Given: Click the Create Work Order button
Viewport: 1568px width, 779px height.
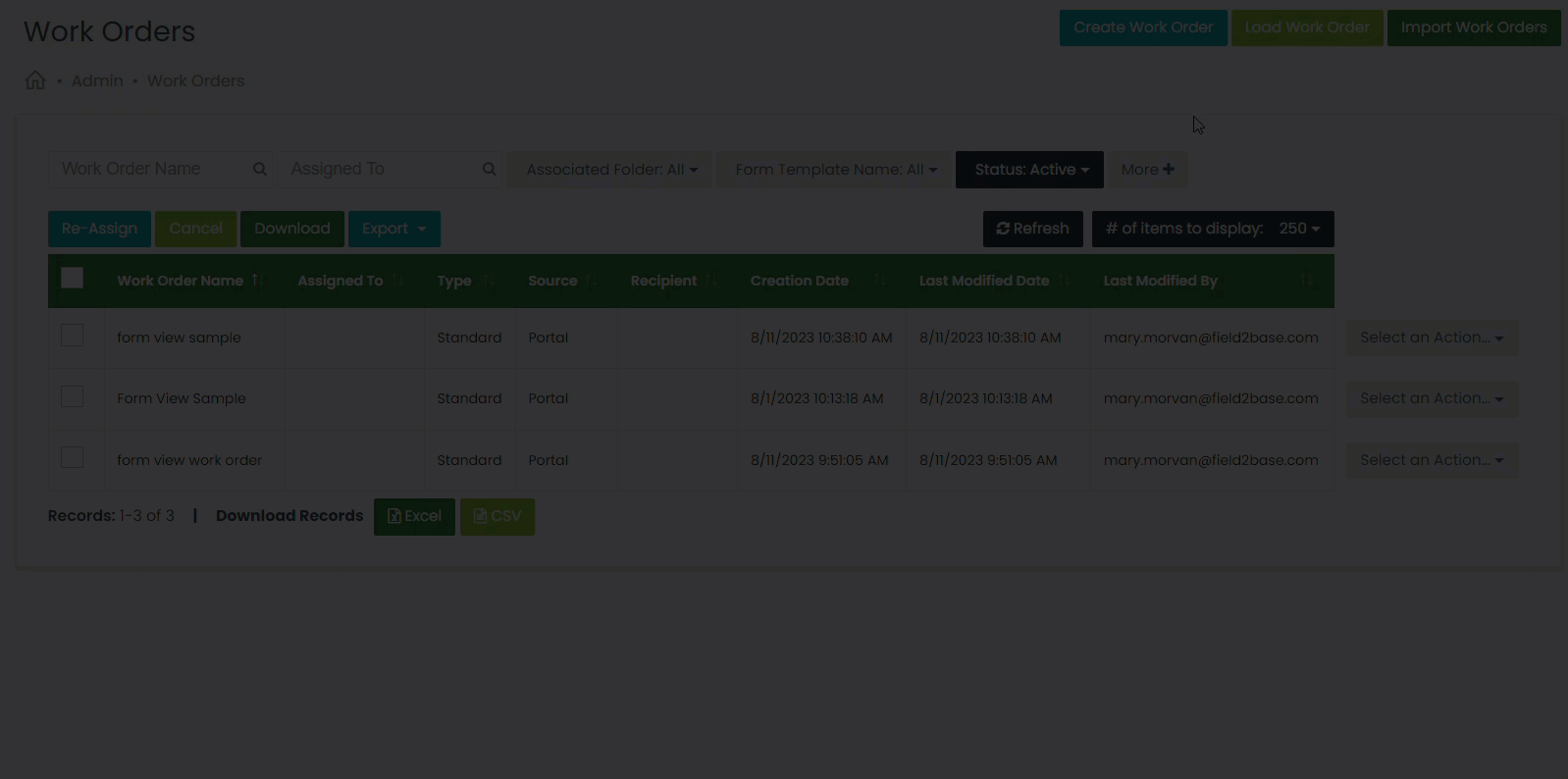Looking at the screenshot, I should click(1142, 27).
